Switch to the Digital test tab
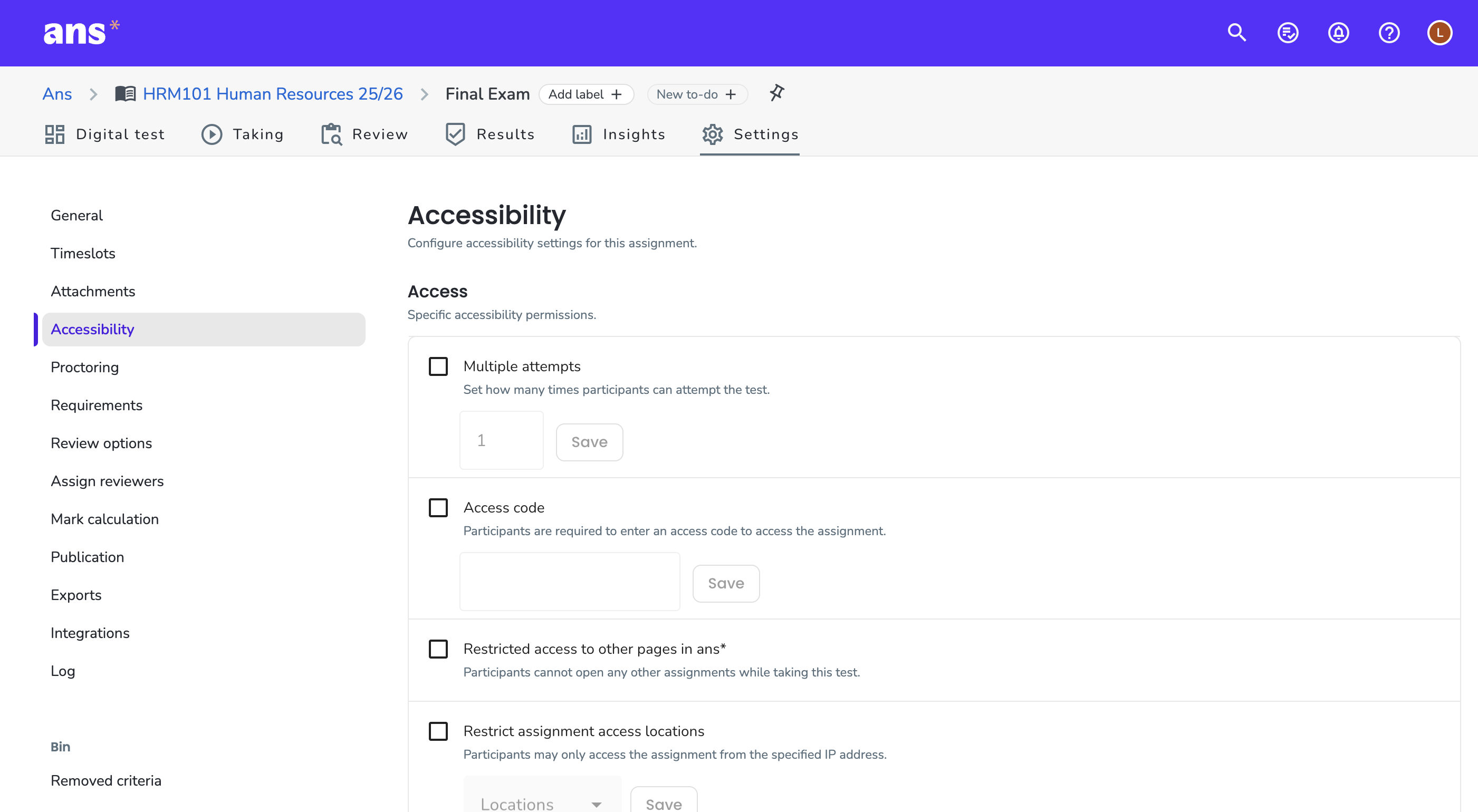1478x812 pixels. coord(105,134)
